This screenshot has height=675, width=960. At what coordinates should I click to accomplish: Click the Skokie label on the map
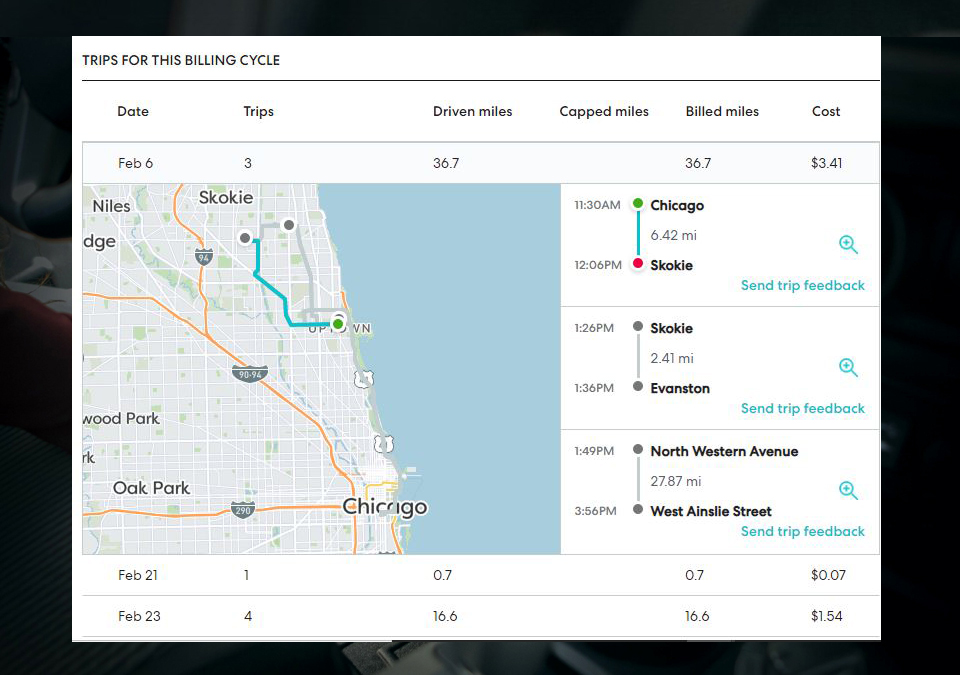coord(226,198)
